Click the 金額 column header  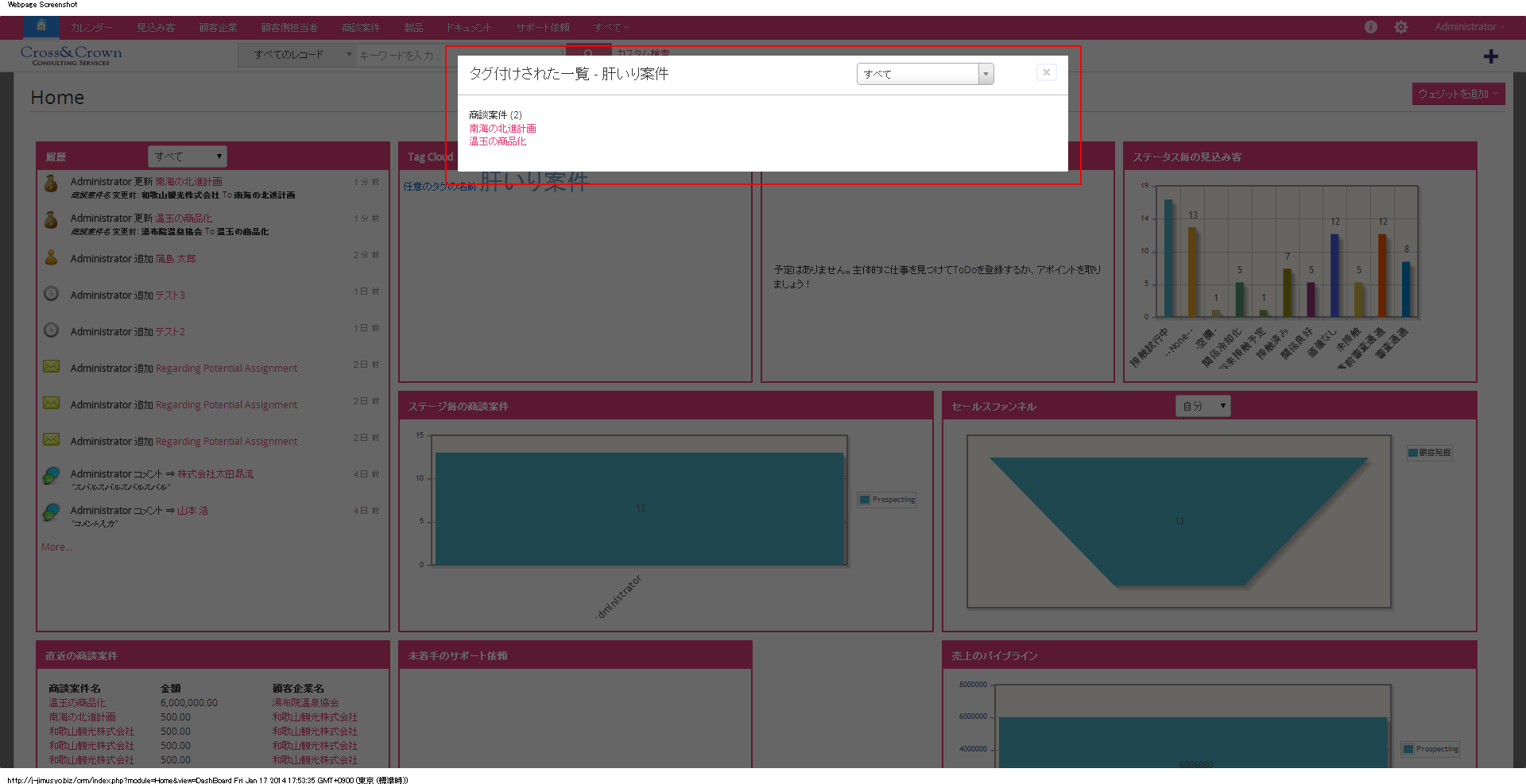[x=171, y=689]
